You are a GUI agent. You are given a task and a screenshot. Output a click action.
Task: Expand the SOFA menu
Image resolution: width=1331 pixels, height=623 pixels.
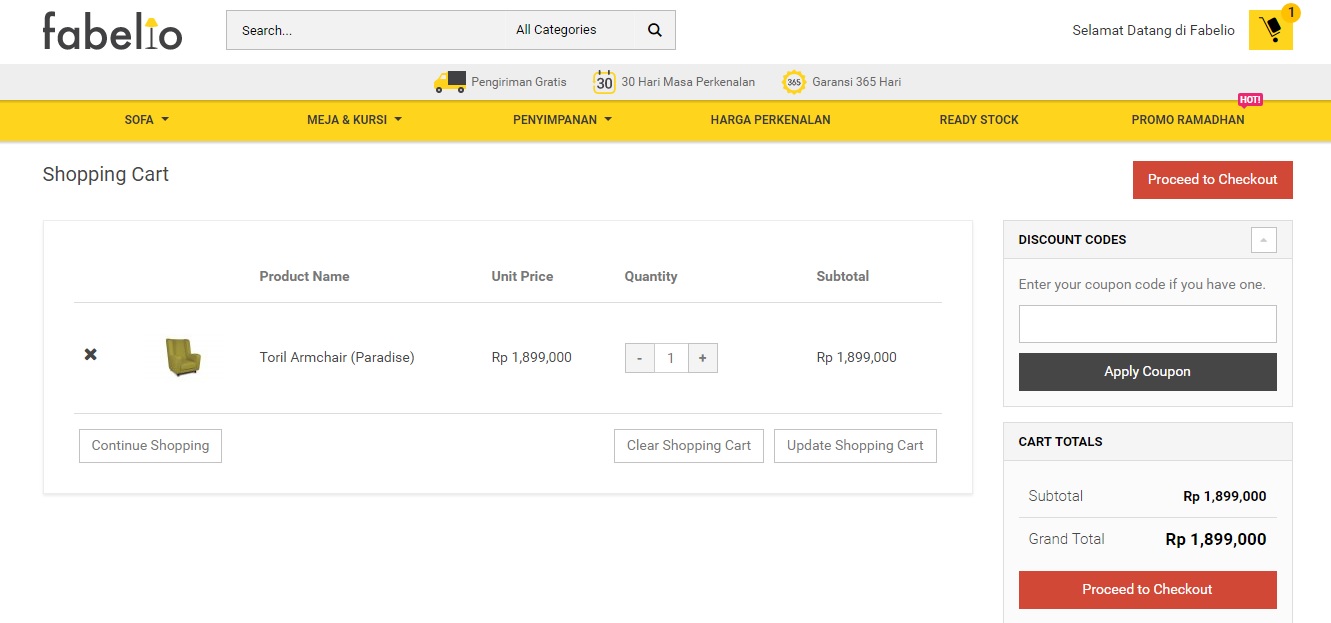click(147, 120)
